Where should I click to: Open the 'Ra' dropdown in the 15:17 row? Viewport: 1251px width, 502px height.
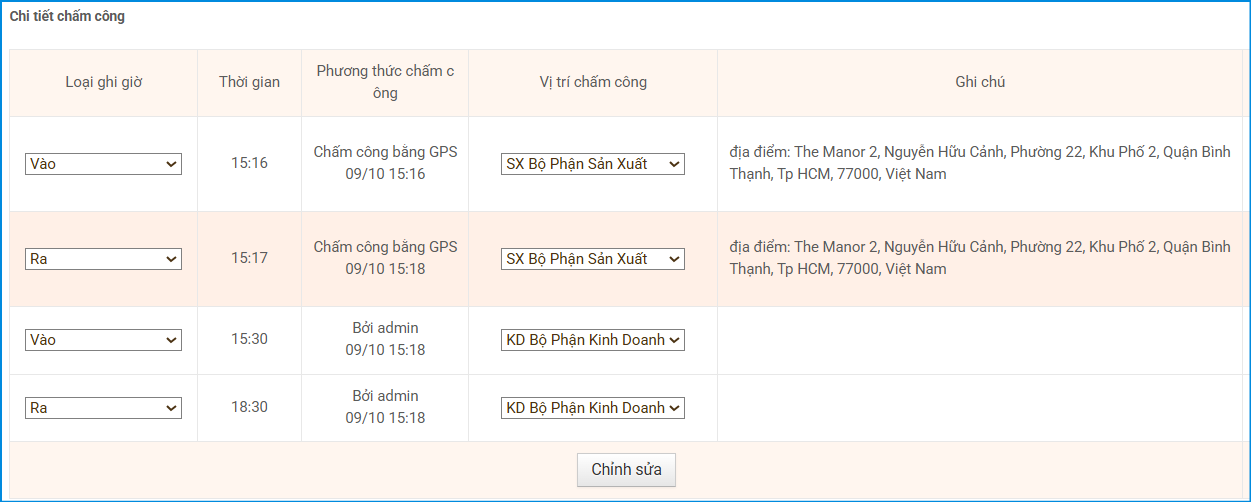click(x=103, y=259)
